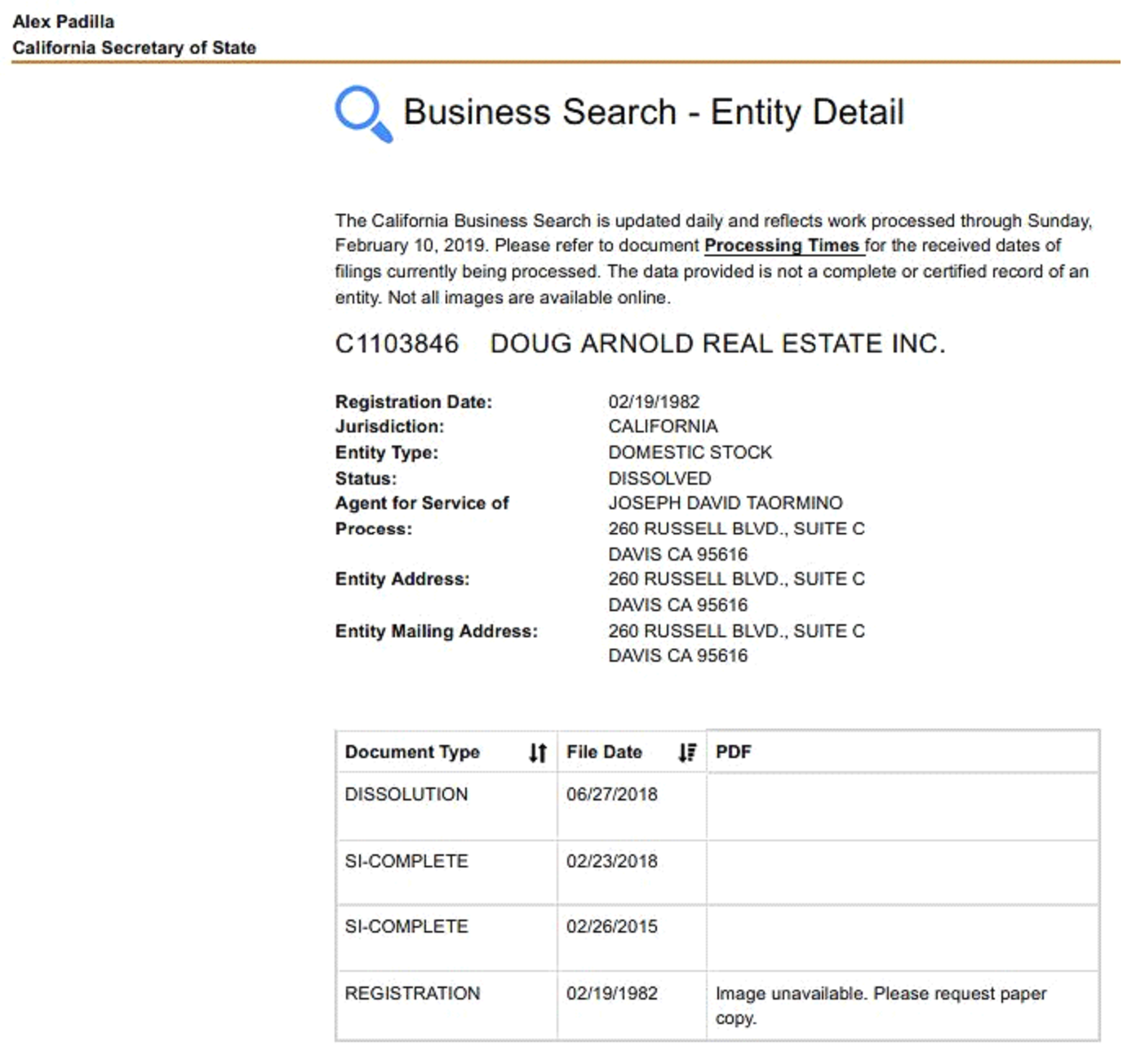Click agent name JOSEPH DAVID TAORMINO
Screen dimensions: 1123x1064
(725, 503)
